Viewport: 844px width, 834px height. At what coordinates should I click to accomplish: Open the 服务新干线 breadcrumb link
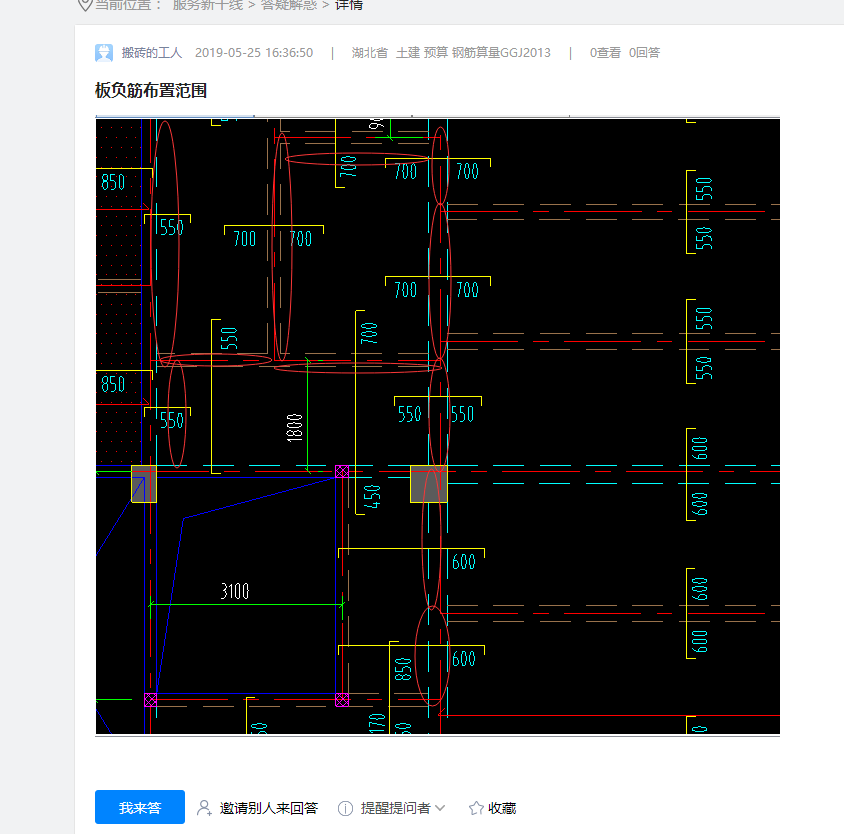(x=208, y=5)
